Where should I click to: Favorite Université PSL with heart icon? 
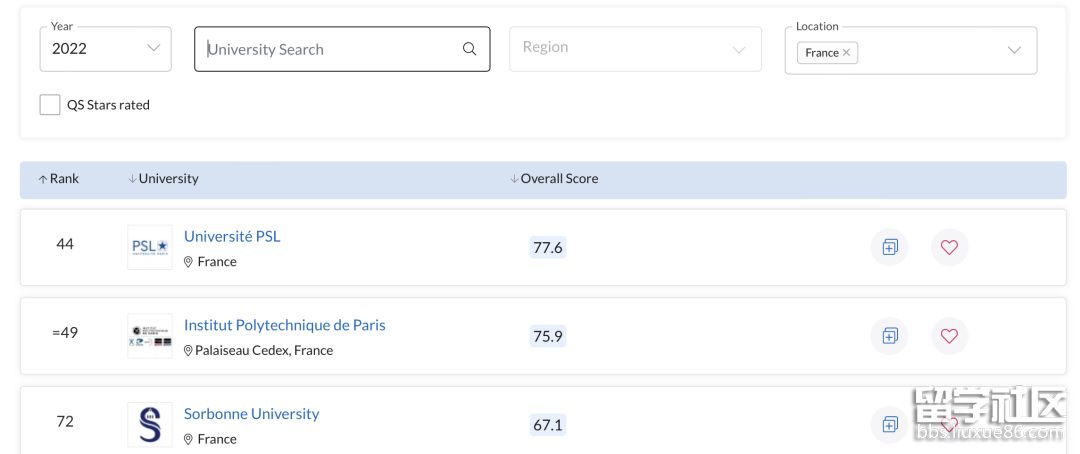tap(949, 247)
